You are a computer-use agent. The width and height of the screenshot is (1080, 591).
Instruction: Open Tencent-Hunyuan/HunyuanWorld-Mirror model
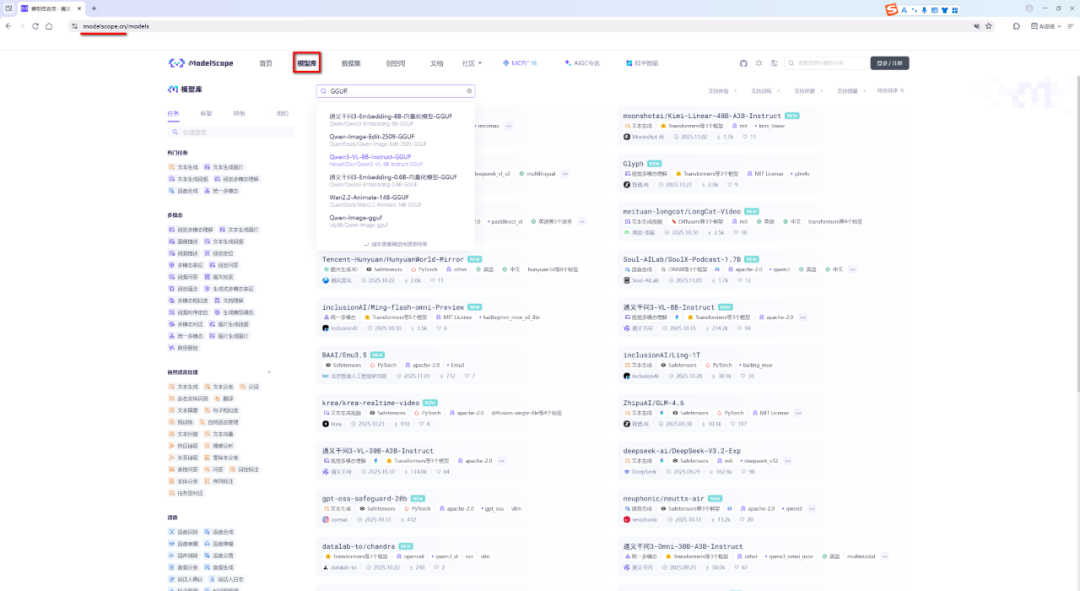[x=393, y=260]
